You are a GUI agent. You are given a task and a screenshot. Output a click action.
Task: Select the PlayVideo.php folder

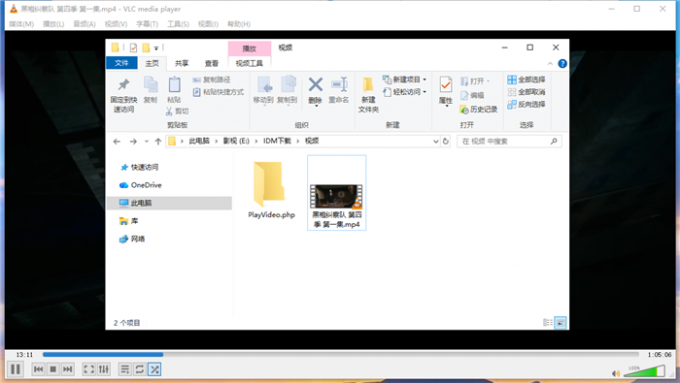[x=271, y=190]
